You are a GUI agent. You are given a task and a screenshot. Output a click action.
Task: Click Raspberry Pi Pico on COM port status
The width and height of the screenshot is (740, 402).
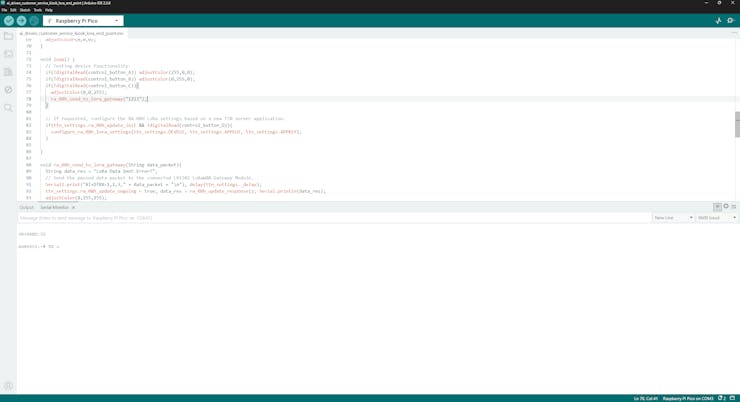point(688,399)
